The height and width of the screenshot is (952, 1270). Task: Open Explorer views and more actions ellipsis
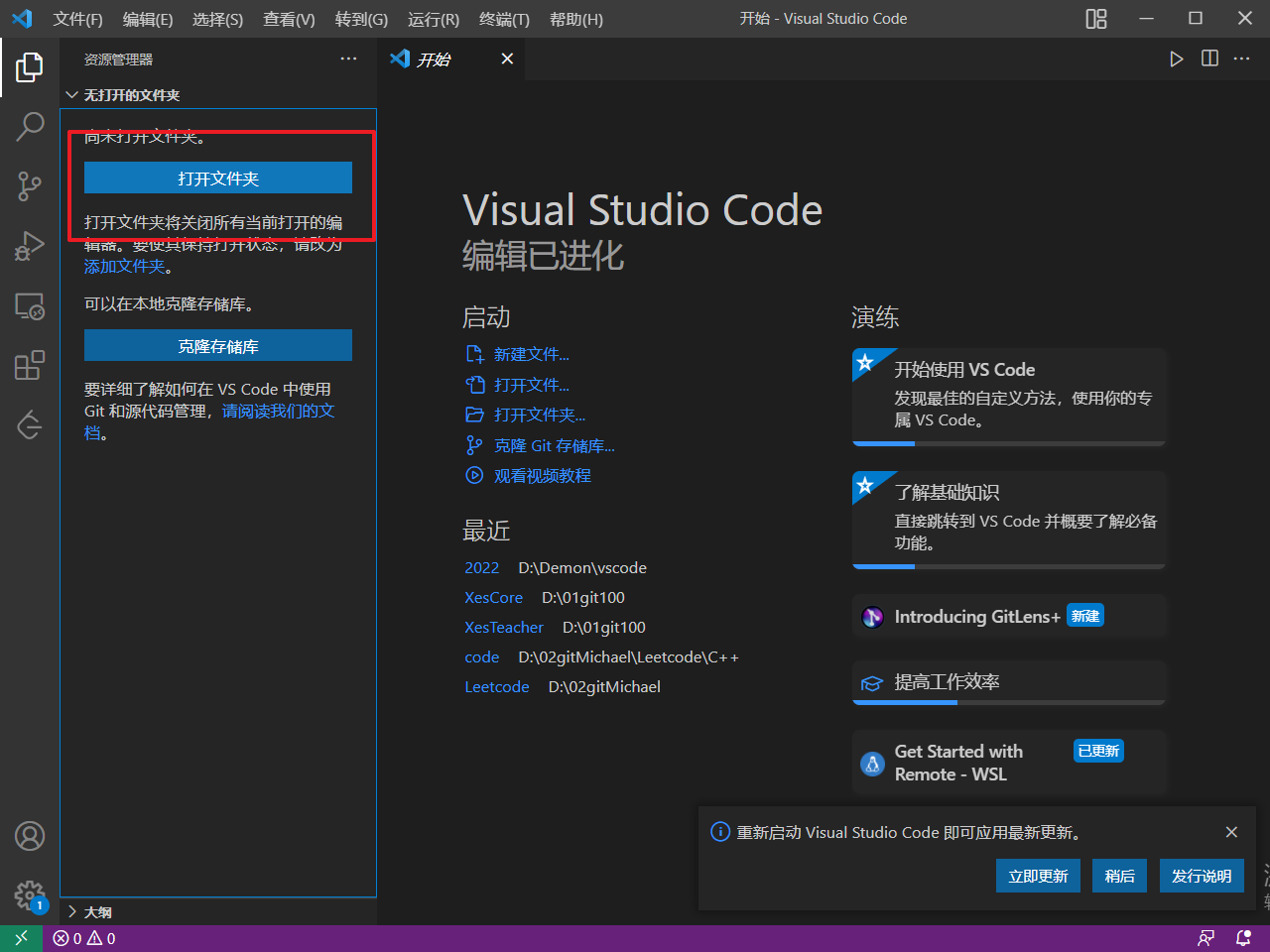tap(348, 59)
